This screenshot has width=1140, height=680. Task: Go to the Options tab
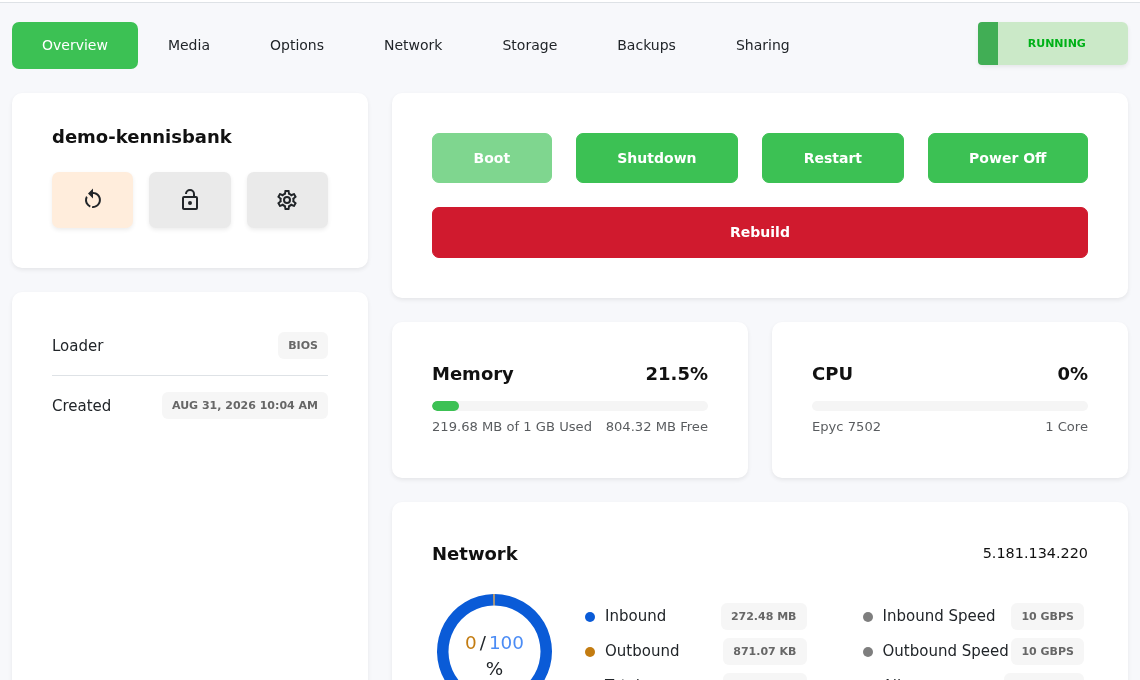click(x=297, y=45)
